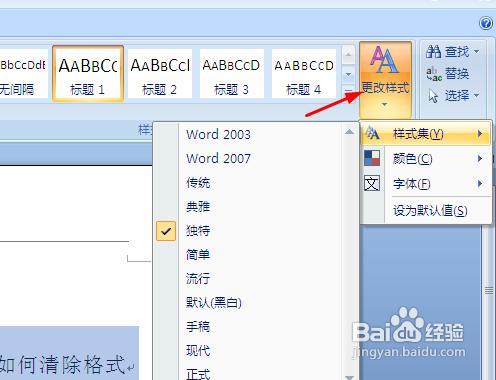Screen dimensions: 496x380
Task: Click the style set list's down arrow
Action: pos(349,377)
